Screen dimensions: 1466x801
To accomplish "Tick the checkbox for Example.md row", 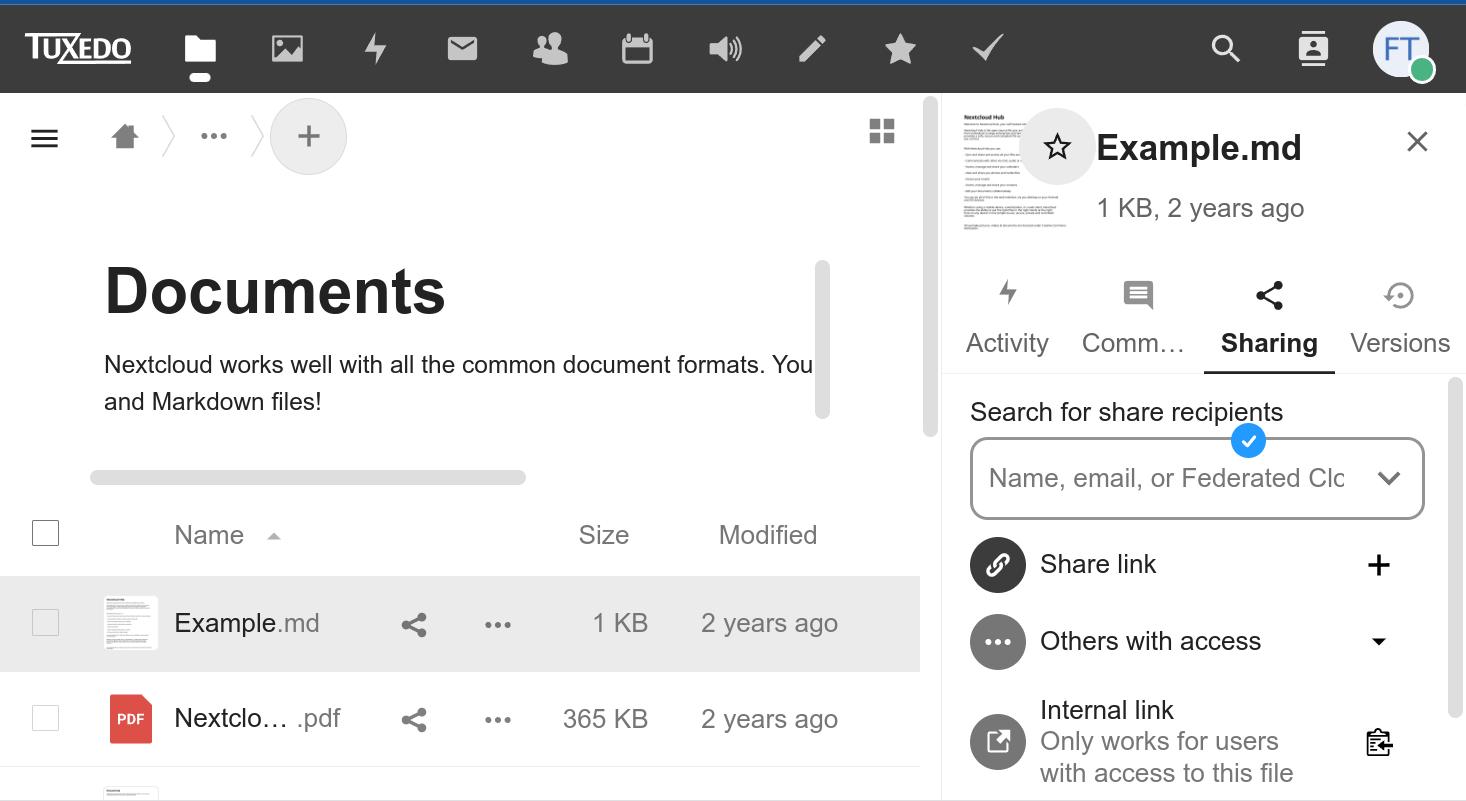I will pos(46,623).
